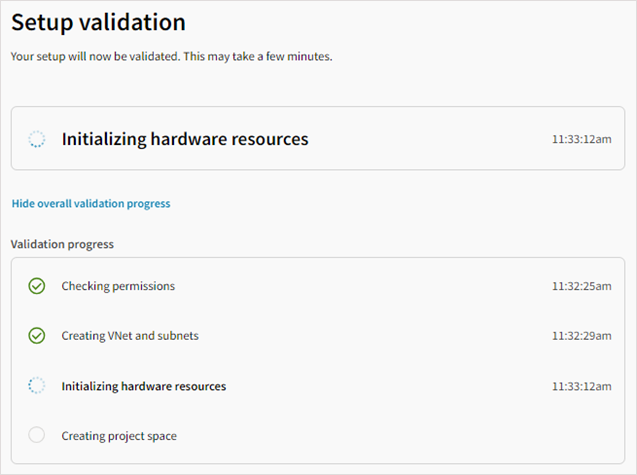
Task: Click the 'Your setup will now be validated' description text
Action: coord(171,56)
